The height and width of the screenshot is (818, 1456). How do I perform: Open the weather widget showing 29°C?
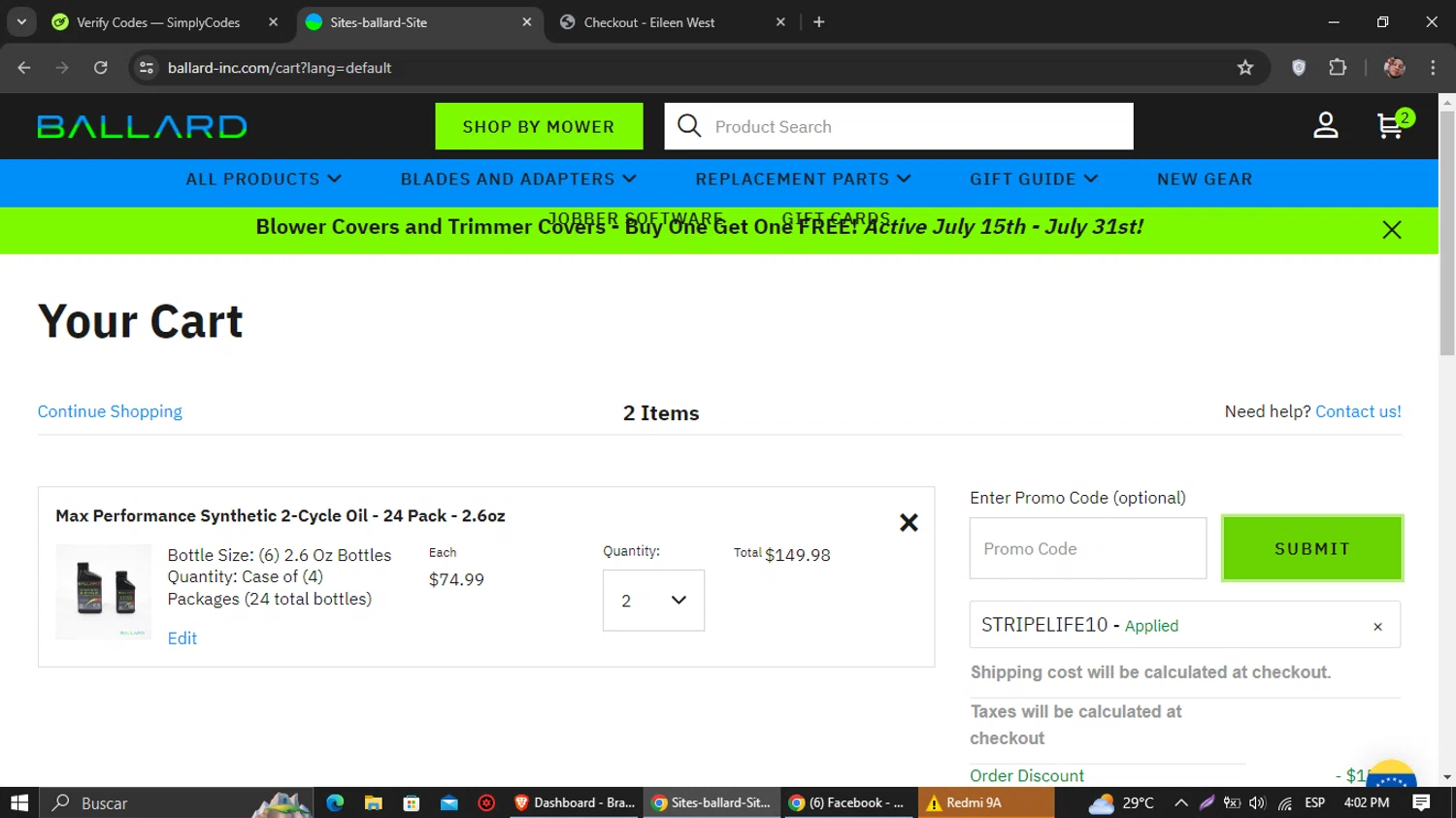coord(1121,802)
